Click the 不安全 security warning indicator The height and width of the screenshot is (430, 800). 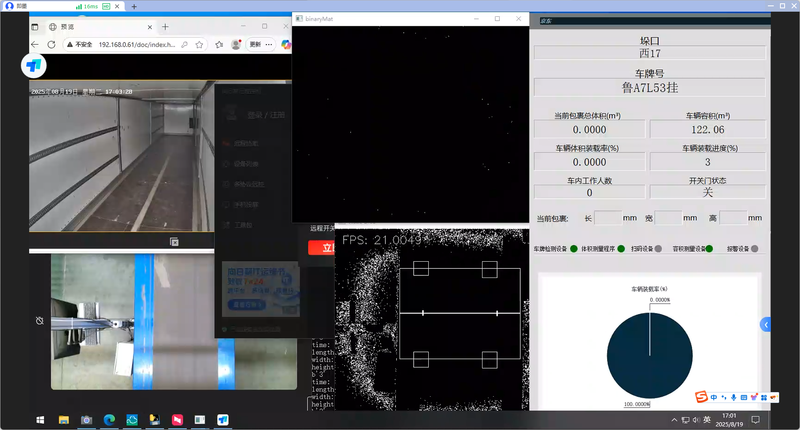(80, 44)
